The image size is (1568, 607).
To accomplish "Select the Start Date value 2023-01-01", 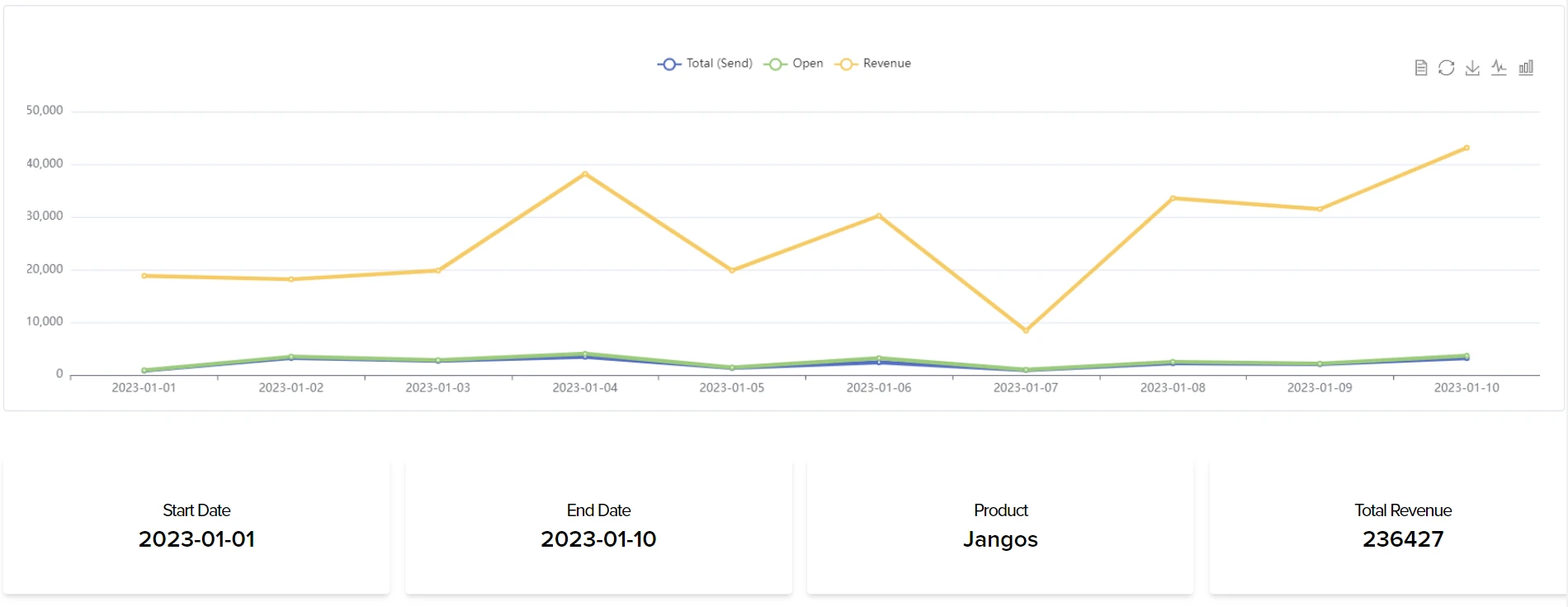I will pos(196,539).
